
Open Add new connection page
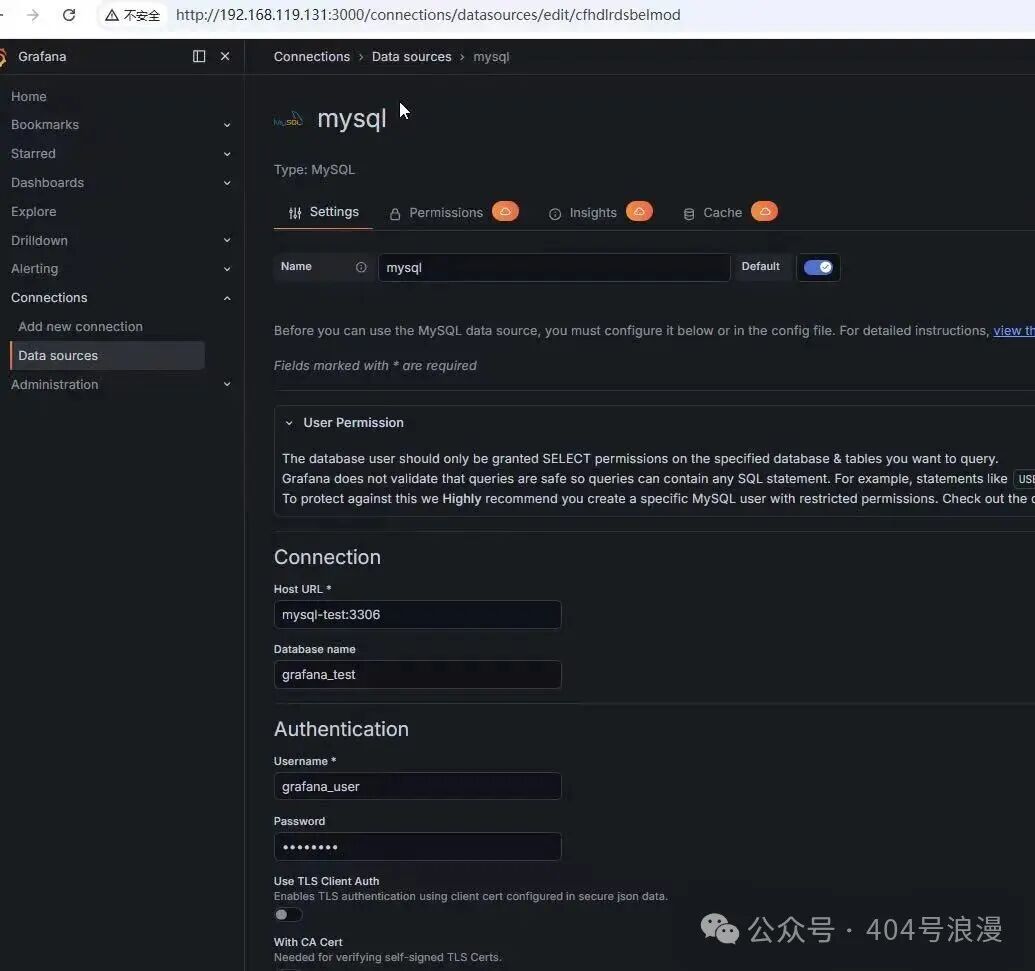[x=81, y=327]
